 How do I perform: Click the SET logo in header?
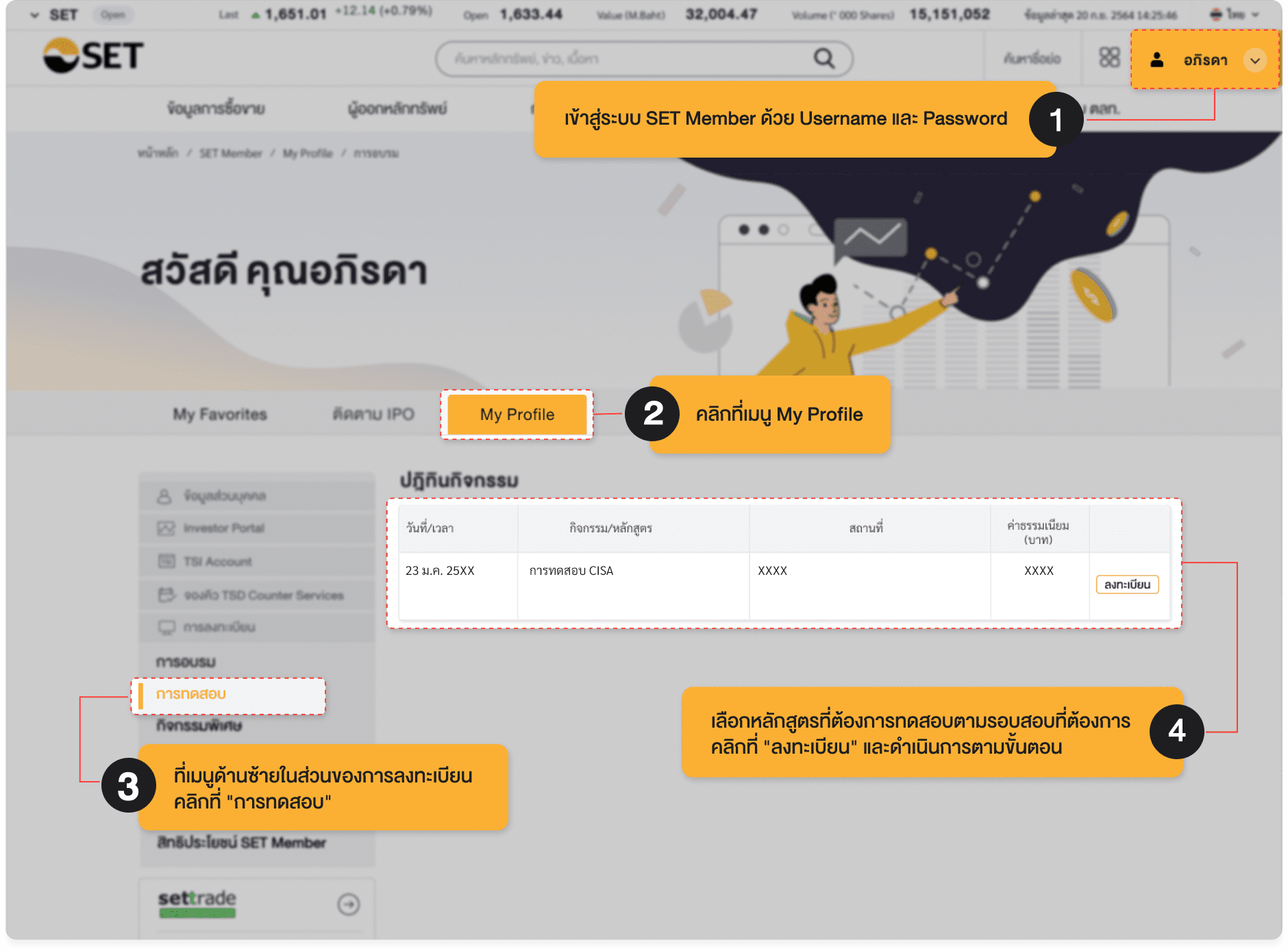point(94,55)
